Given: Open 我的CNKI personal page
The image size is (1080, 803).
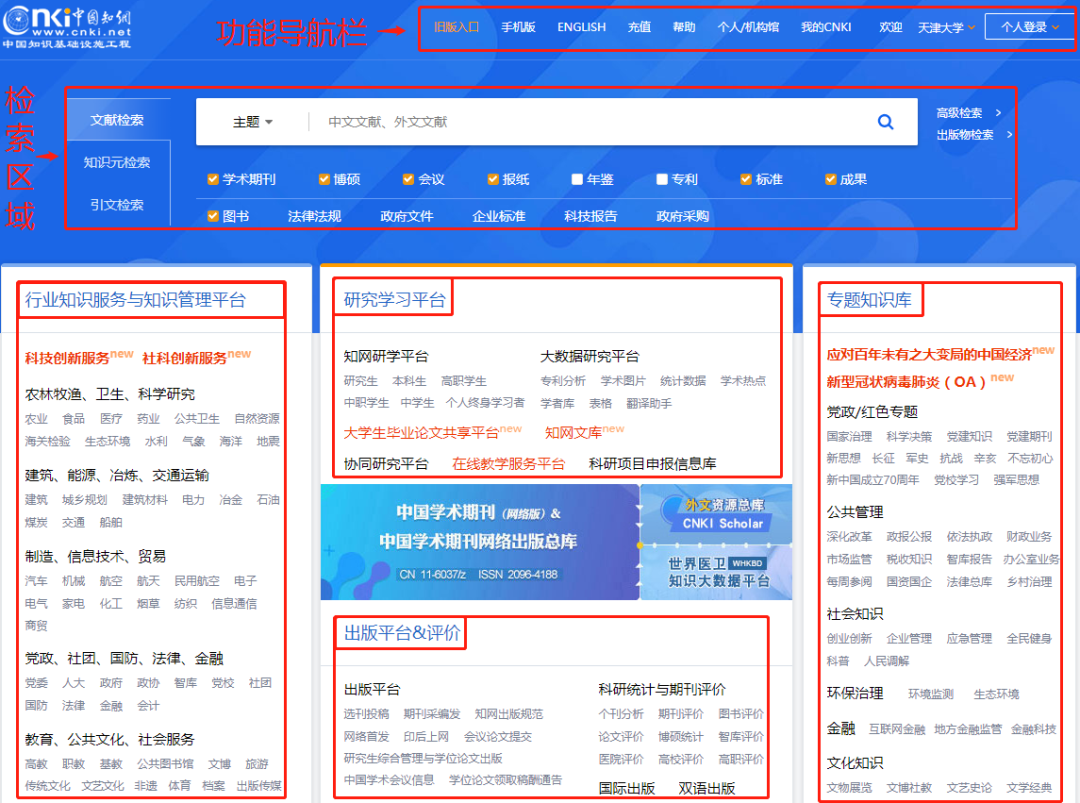Looking at the screenshot, I should pyautogui.click(x=826, y=27).
